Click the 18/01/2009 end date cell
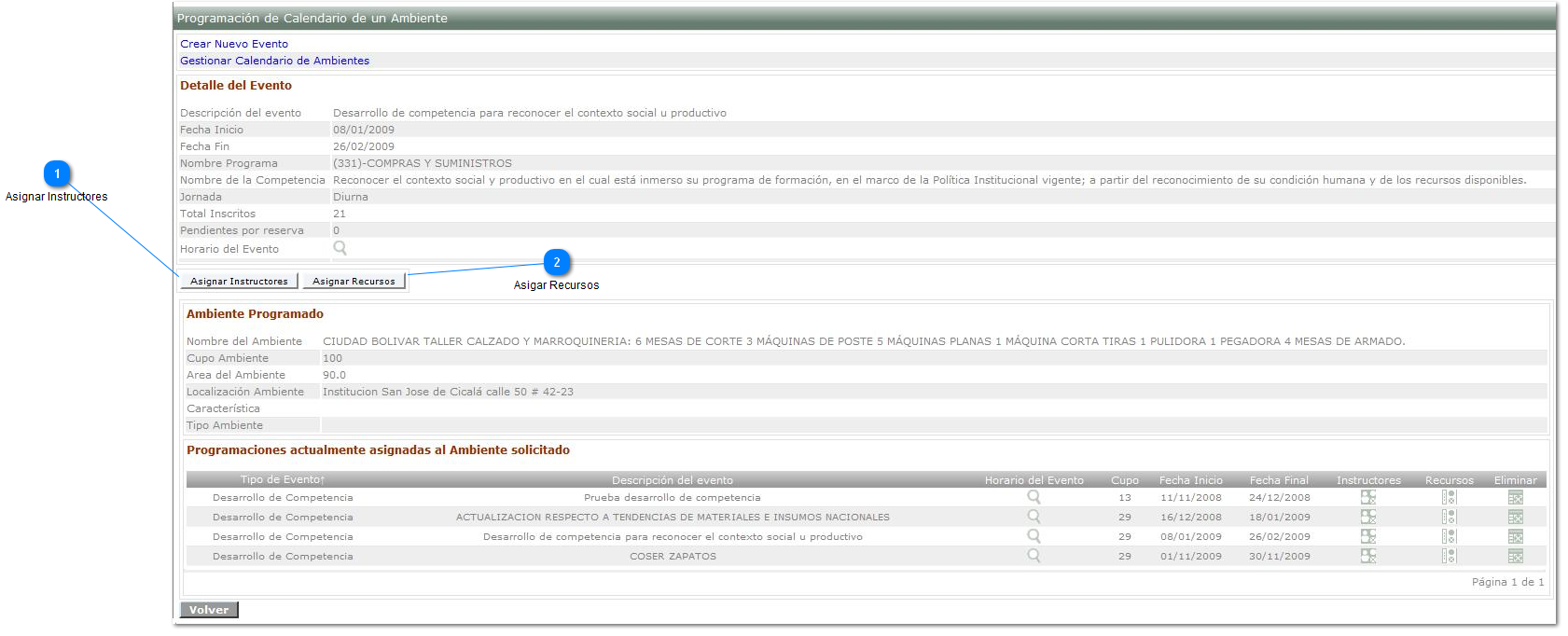The image size is (1568, 636). tap(1280, 518)
